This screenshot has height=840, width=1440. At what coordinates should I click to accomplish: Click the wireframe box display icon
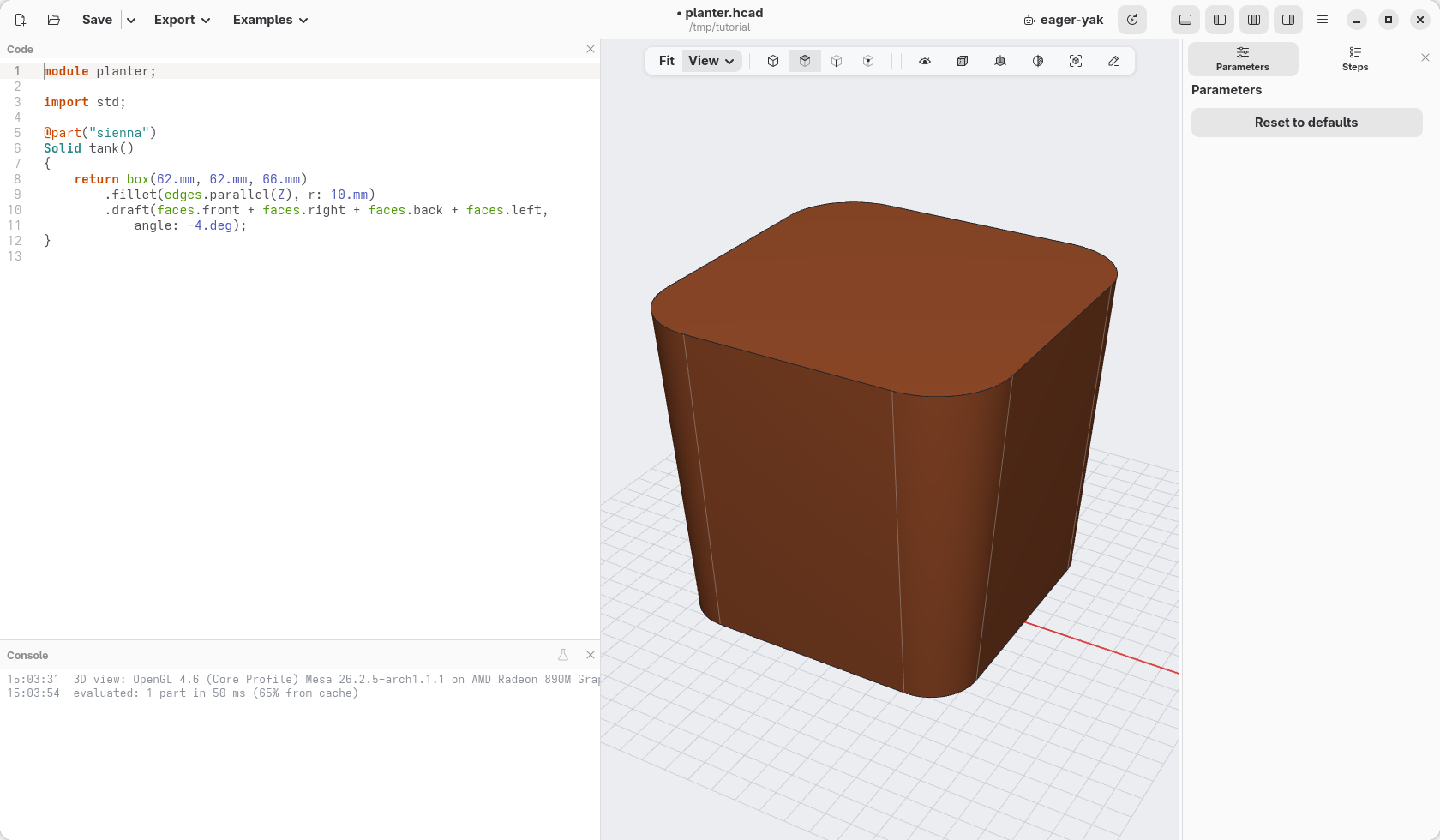click(963, 61)
